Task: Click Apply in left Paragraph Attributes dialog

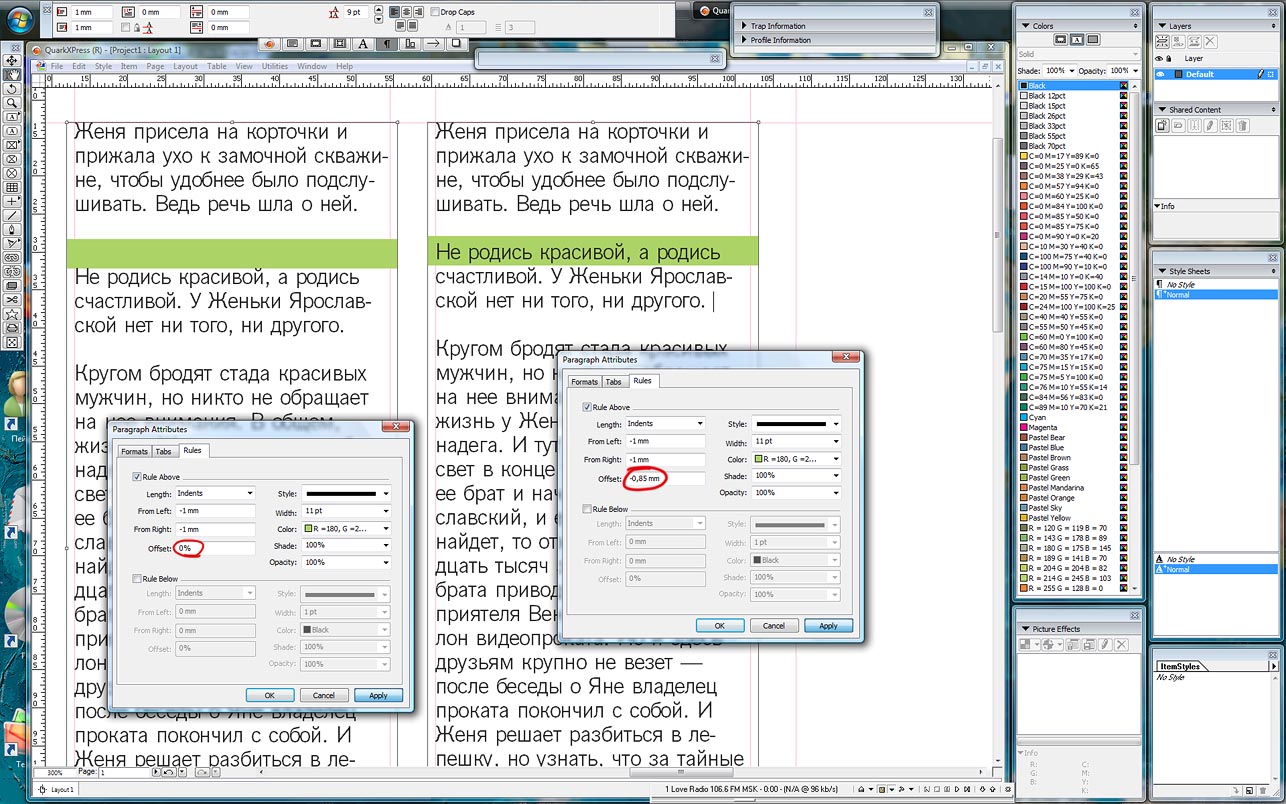Action: (x=378, y=695)
